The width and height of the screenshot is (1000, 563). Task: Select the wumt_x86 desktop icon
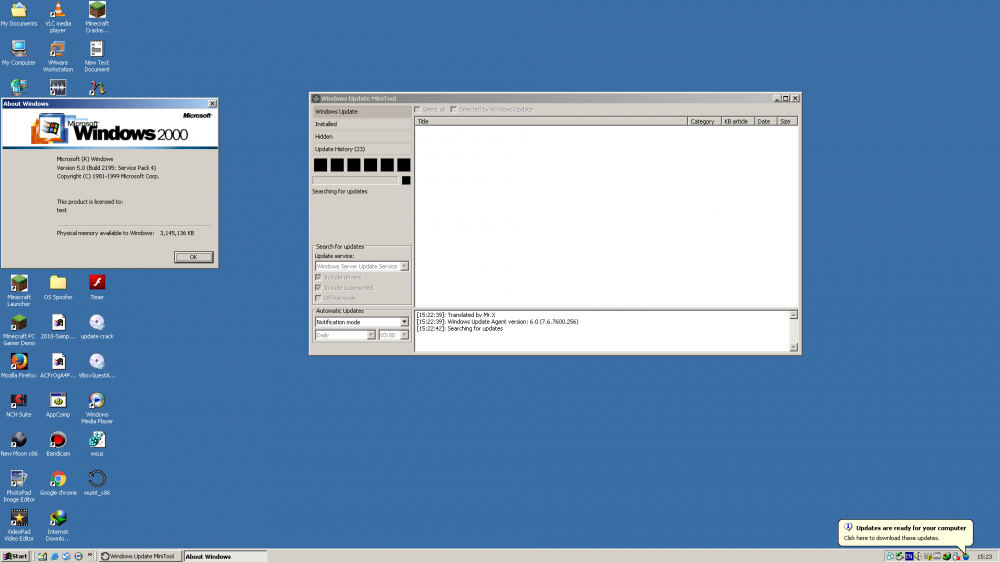pyautogui.click(x=97, y=483)
